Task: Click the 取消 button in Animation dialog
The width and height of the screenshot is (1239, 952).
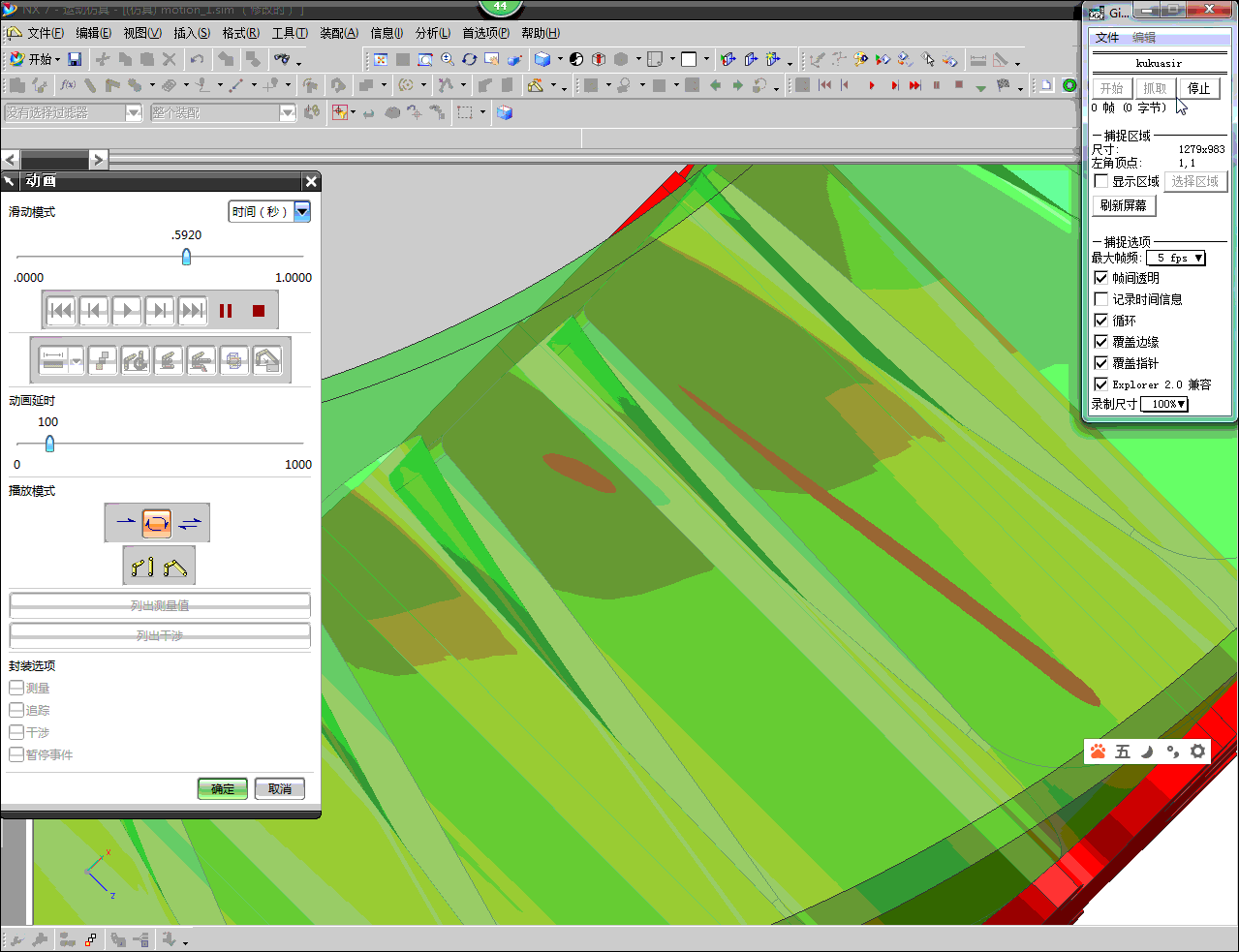Action: (280, 788)
